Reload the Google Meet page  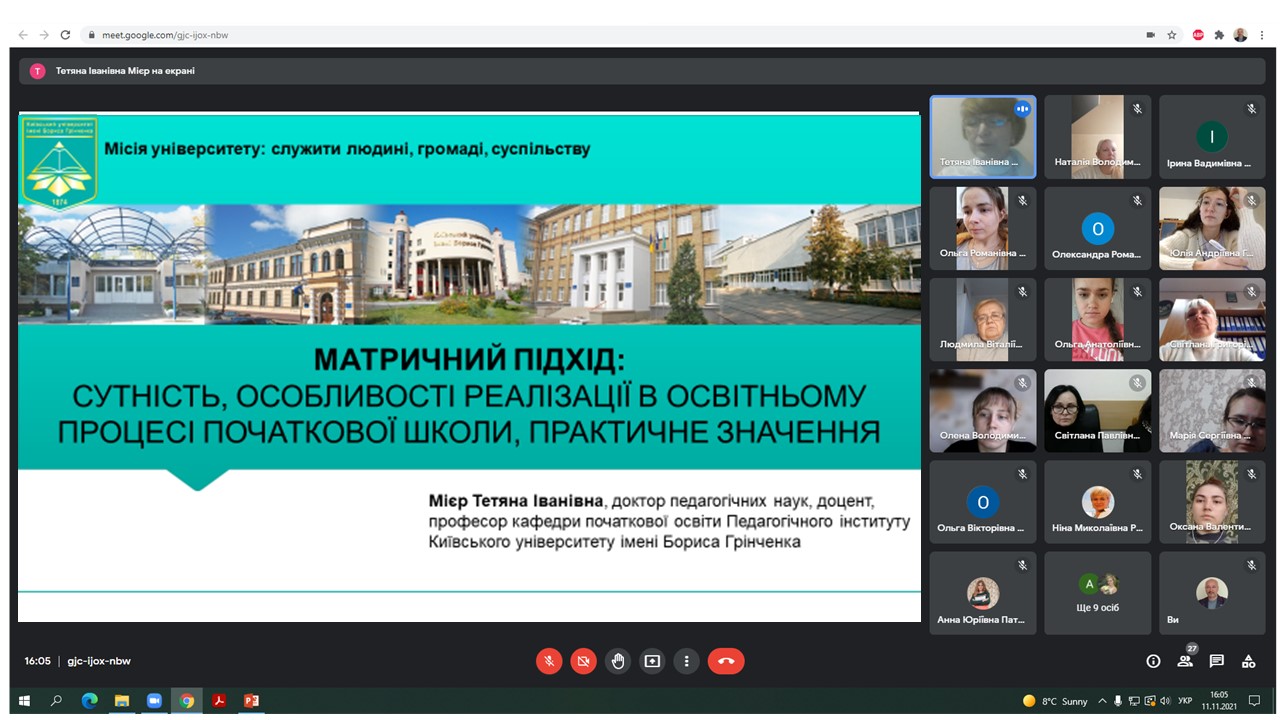click(65, 33)
